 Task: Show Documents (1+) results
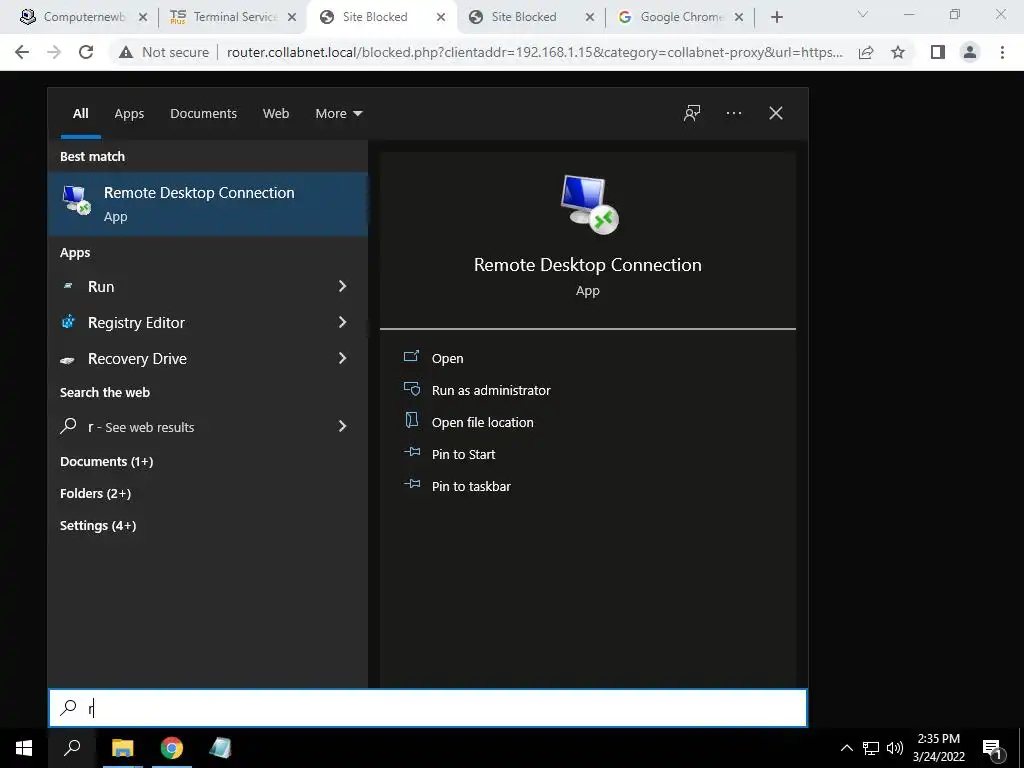pos(106,462)
